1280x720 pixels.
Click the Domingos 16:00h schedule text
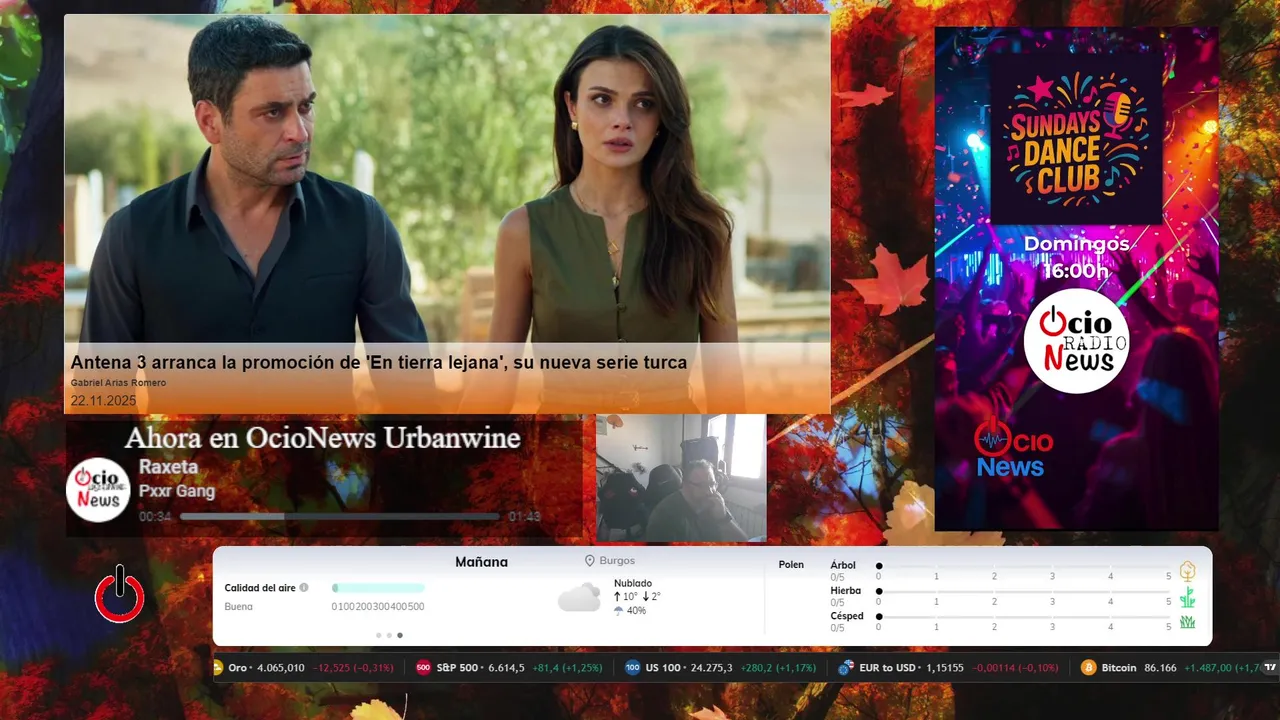[x=1076, y=257]
